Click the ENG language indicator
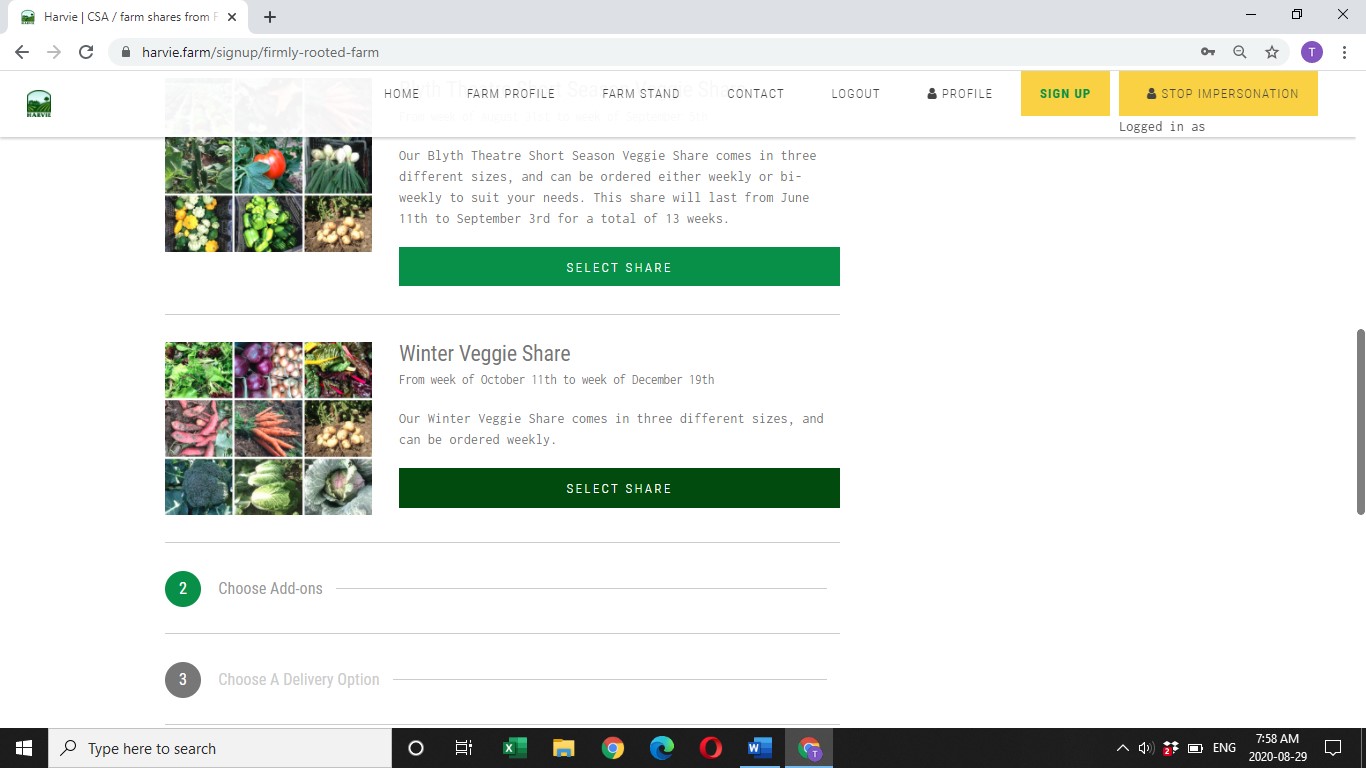 pos(1224,748)
